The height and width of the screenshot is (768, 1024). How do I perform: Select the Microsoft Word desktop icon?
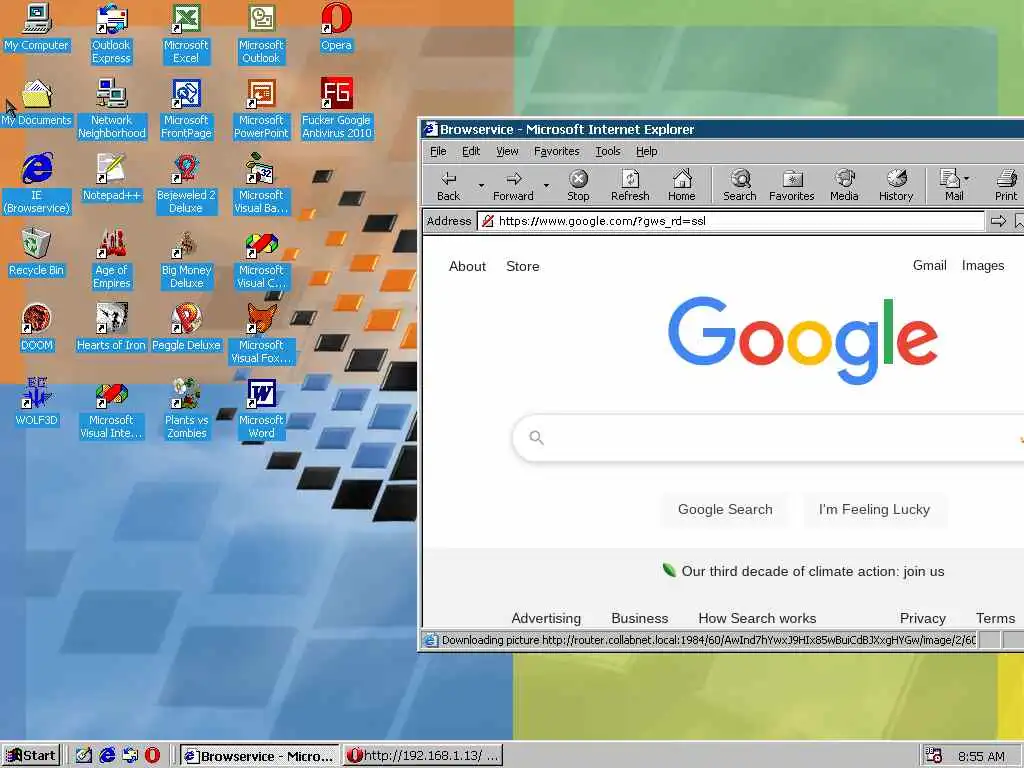[261, 409]
